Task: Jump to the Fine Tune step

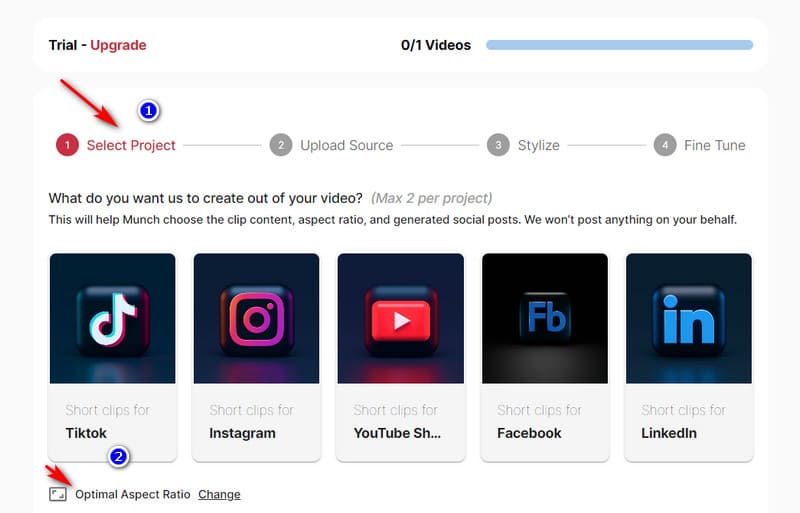Action: click(714, 145)
